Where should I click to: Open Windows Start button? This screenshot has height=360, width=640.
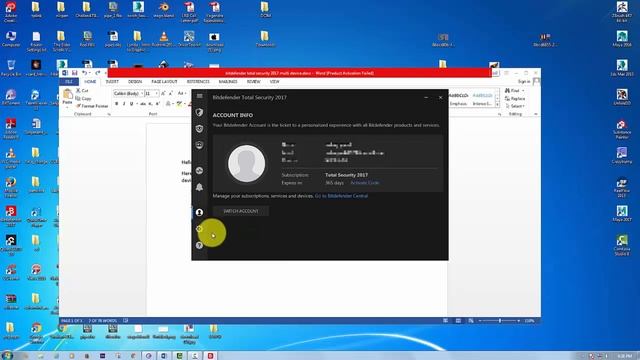[x=7, y=356]
